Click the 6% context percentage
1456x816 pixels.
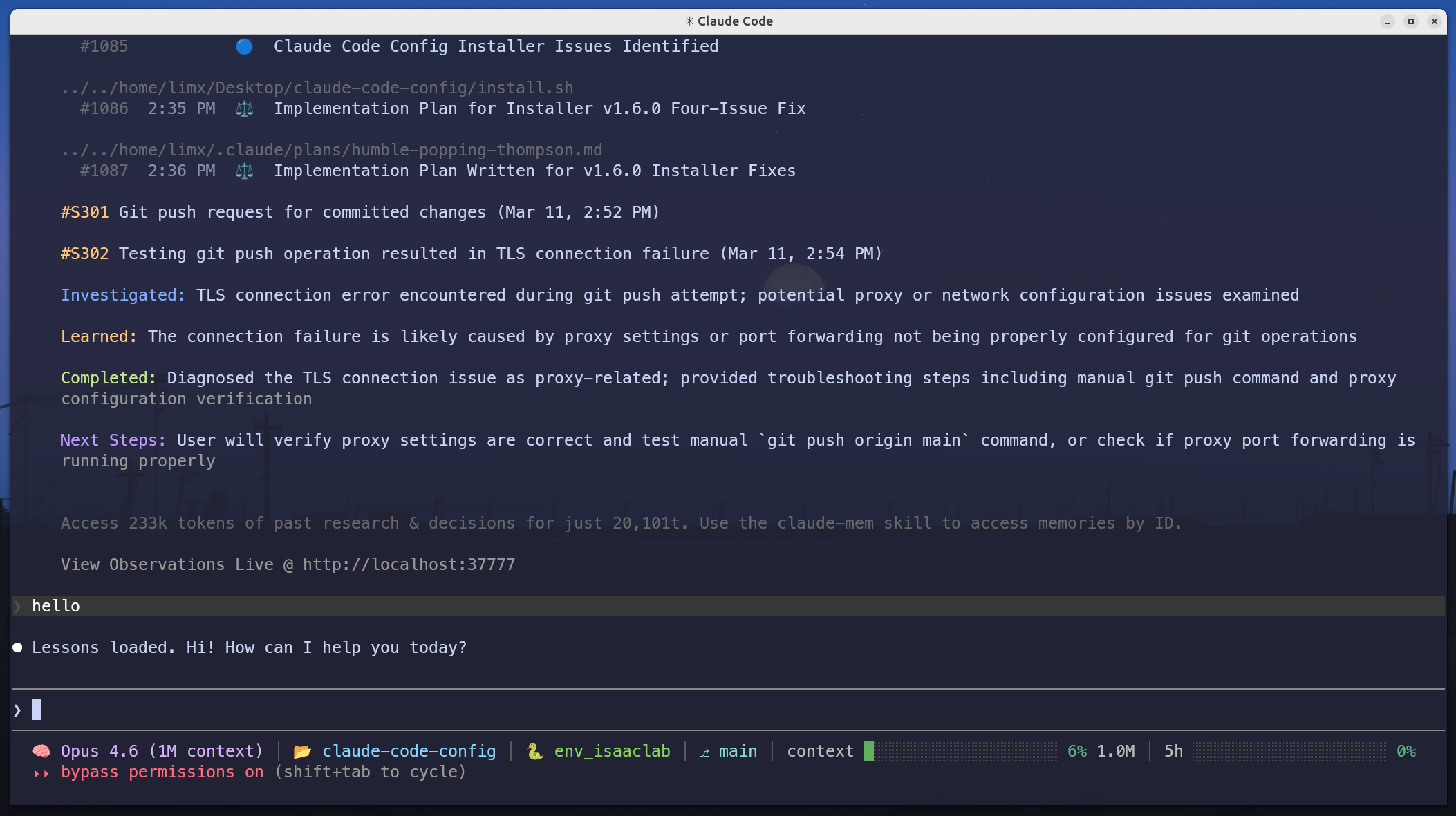click(1077, 751)
